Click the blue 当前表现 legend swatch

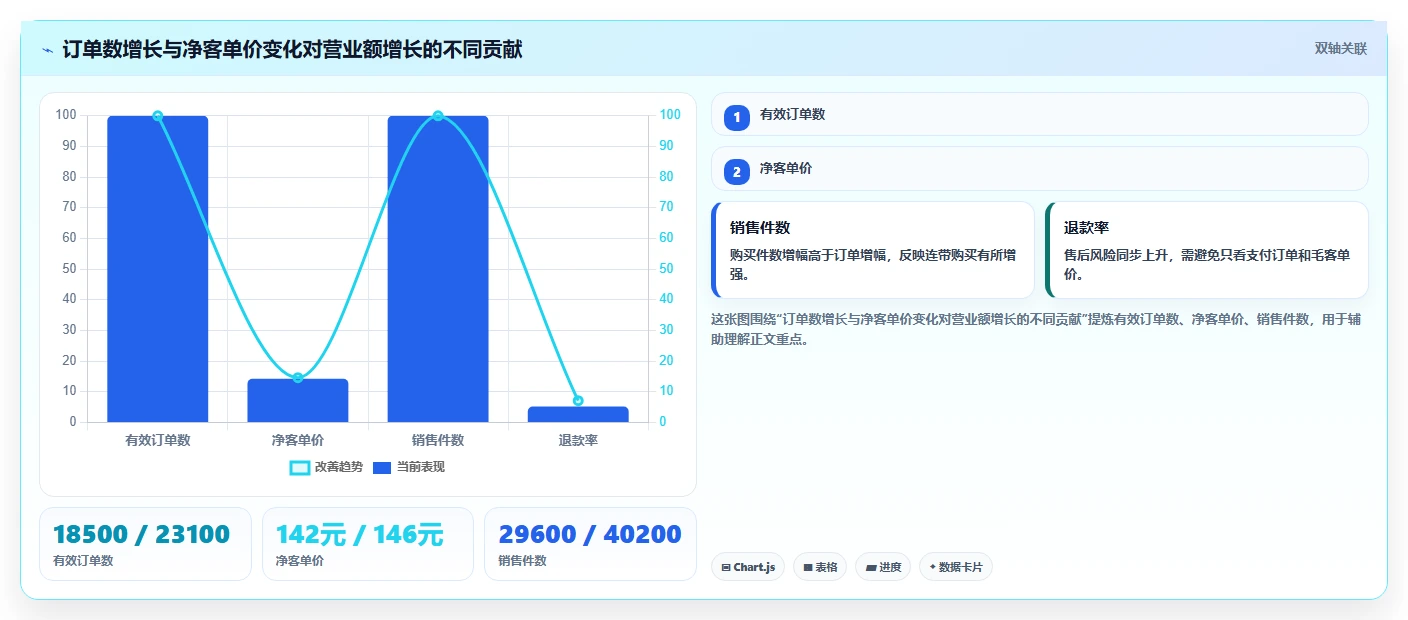(382, 468)
